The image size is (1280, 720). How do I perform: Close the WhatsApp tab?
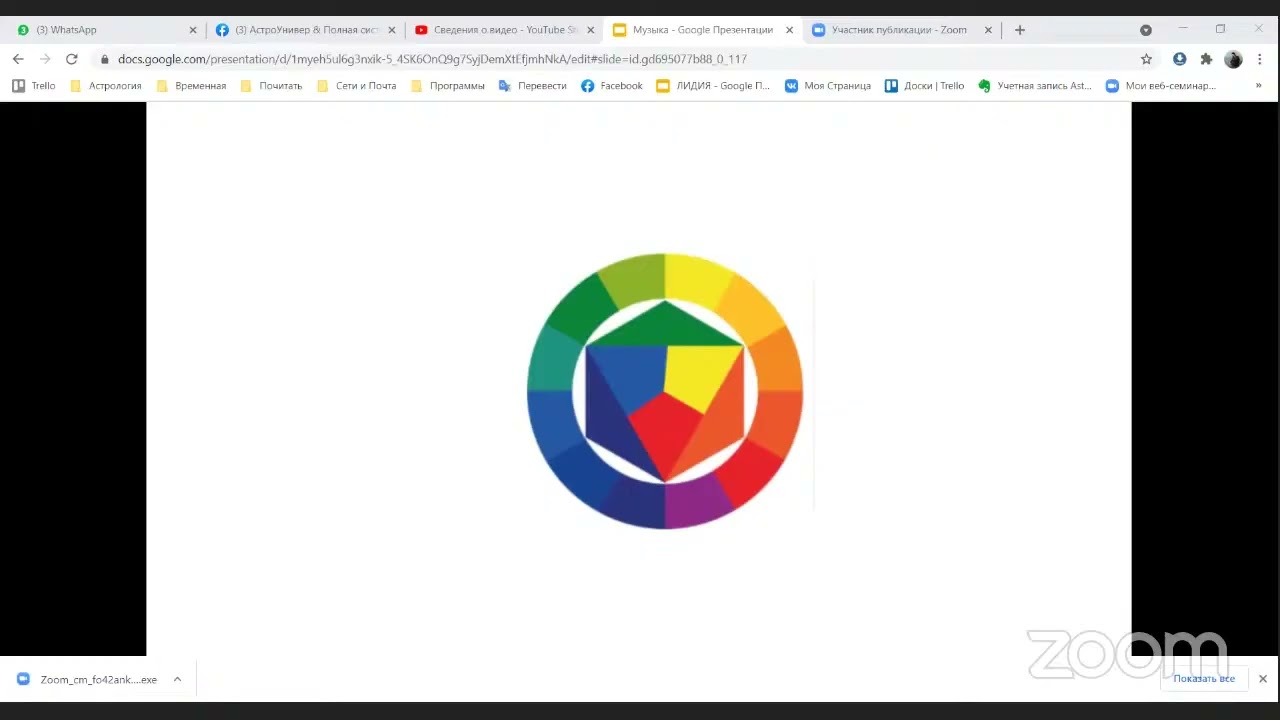[193, 30]
